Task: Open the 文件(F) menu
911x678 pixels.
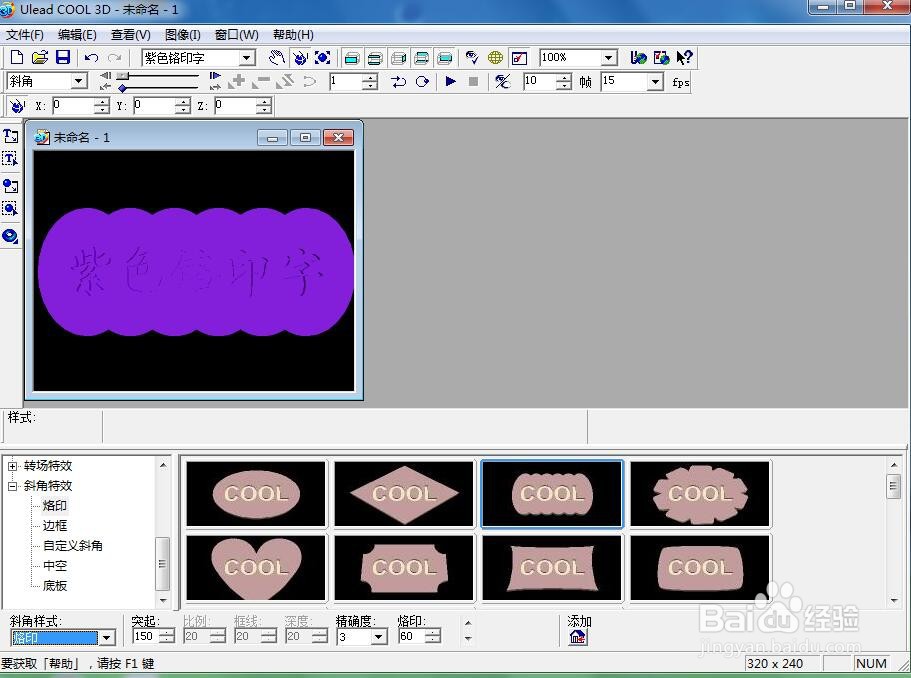Action: click(x=25, y=35)
